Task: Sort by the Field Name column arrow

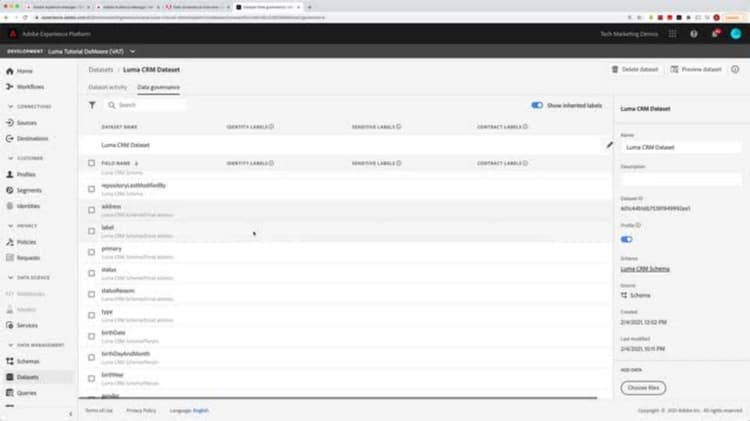Action: pos(136,164)
